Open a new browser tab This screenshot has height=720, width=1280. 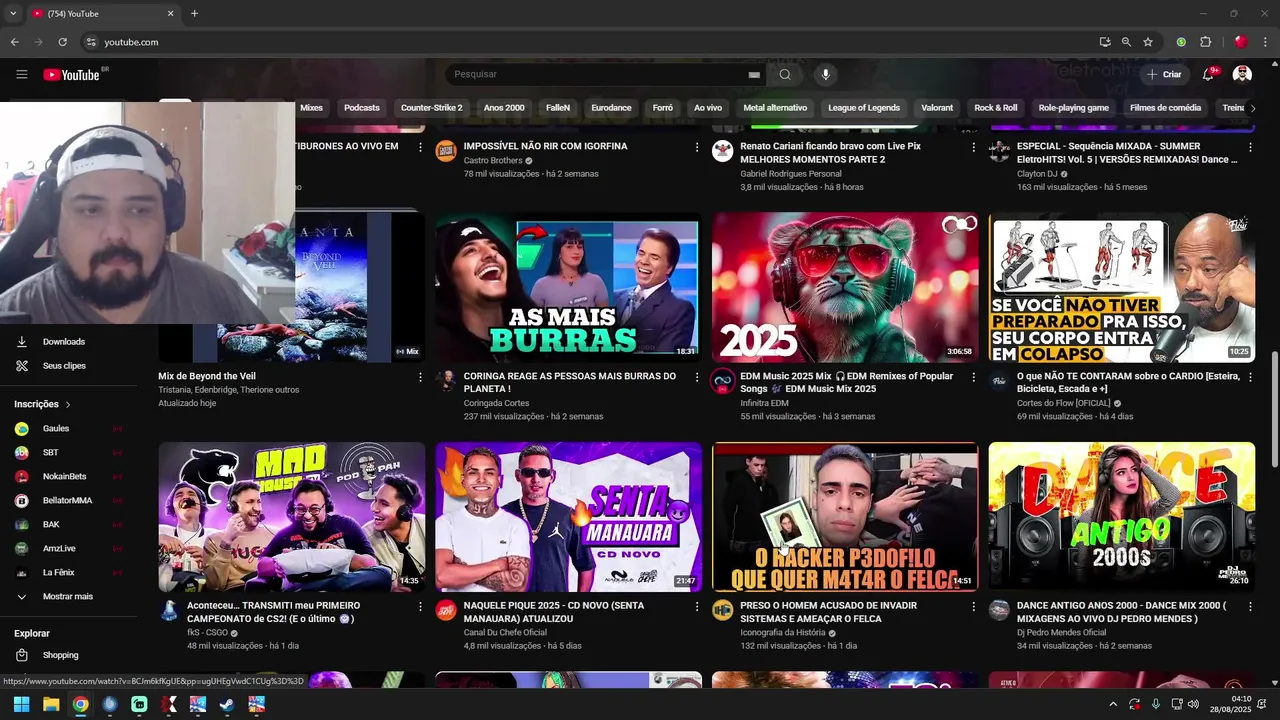194,14
